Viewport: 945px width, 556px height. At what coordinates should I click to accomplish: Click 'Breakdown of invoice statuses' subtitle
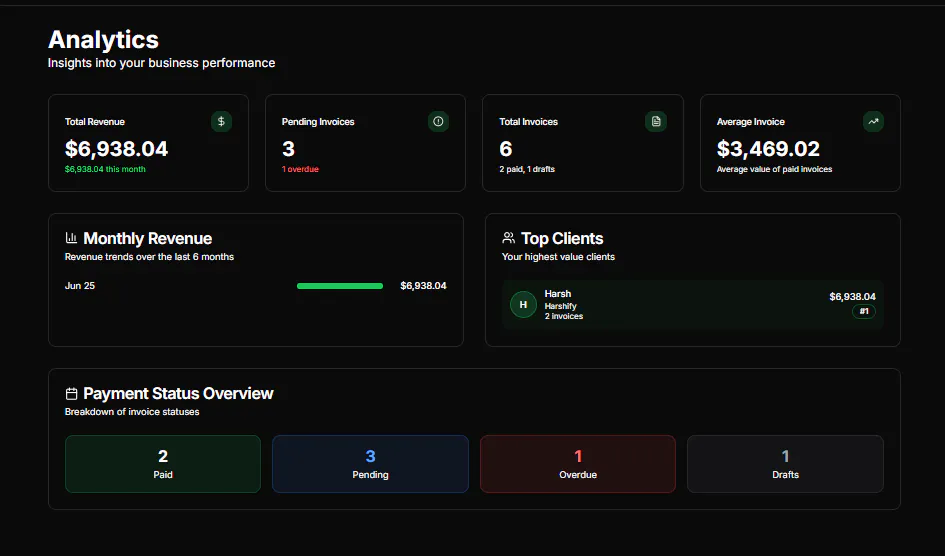(x=132, y=412)
